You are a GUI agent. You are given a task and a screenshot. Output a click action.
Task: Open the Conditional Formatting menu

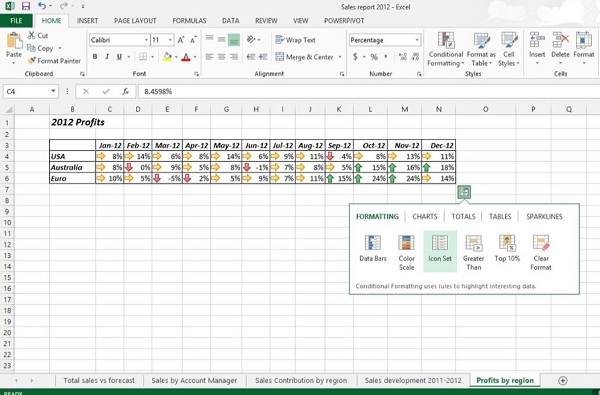tap(446, 49)
